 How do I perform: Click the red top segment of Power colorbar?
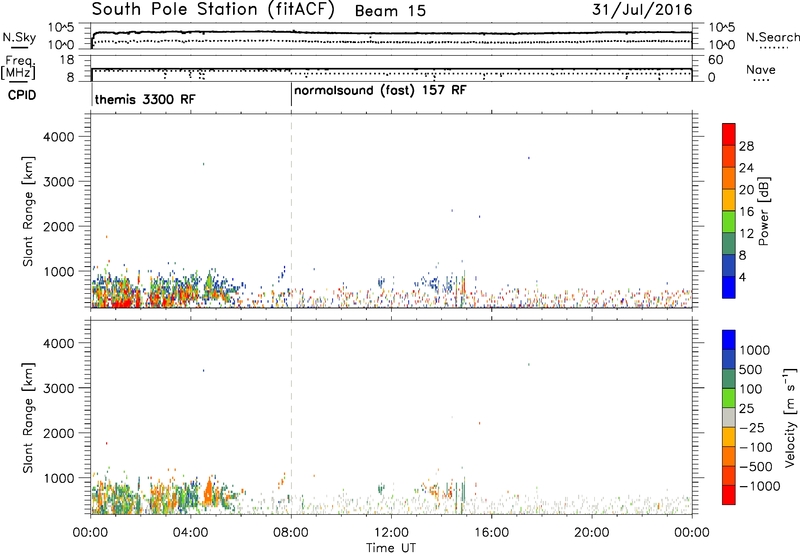729,134
